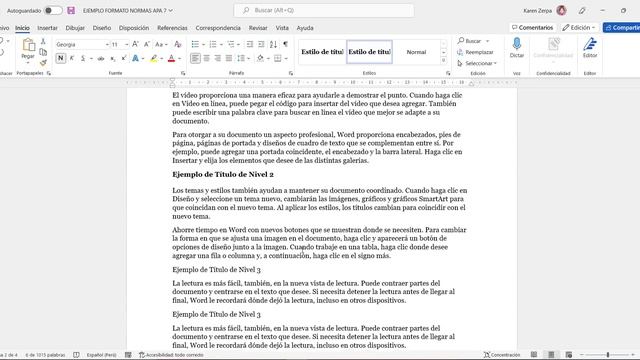Open document title EJEMPLO FORMATO NORMAS APA 7

(128, 10)
